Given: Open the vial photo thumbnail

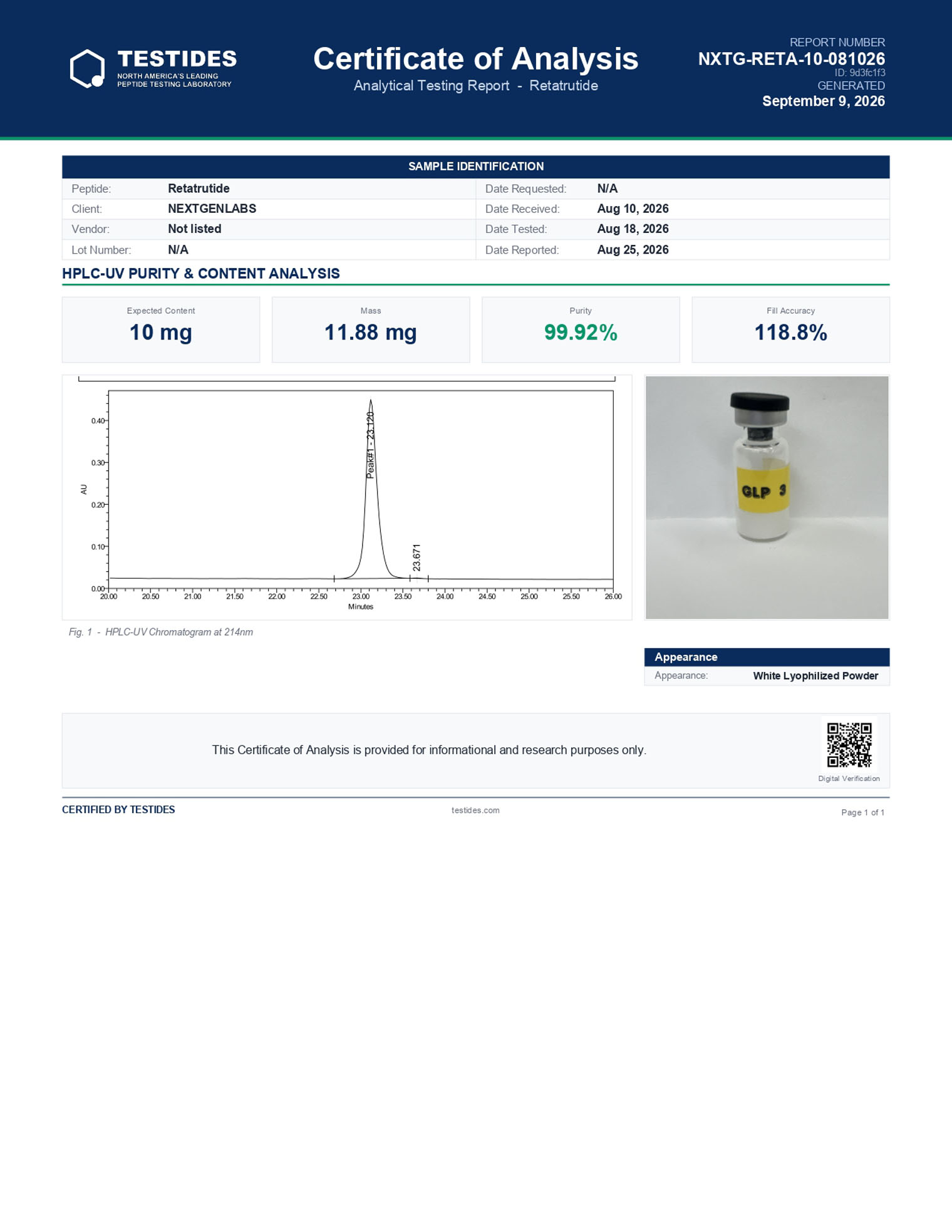Looking at the screenshot, I should pos(767,497).
